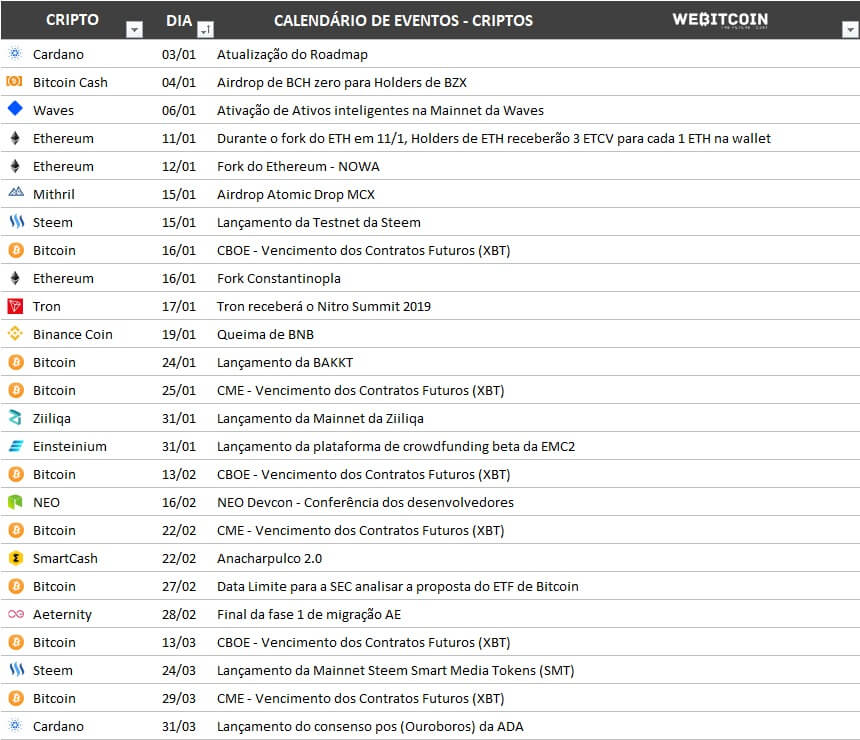
Task: Click the DIA column header
Action: (179, 21)
